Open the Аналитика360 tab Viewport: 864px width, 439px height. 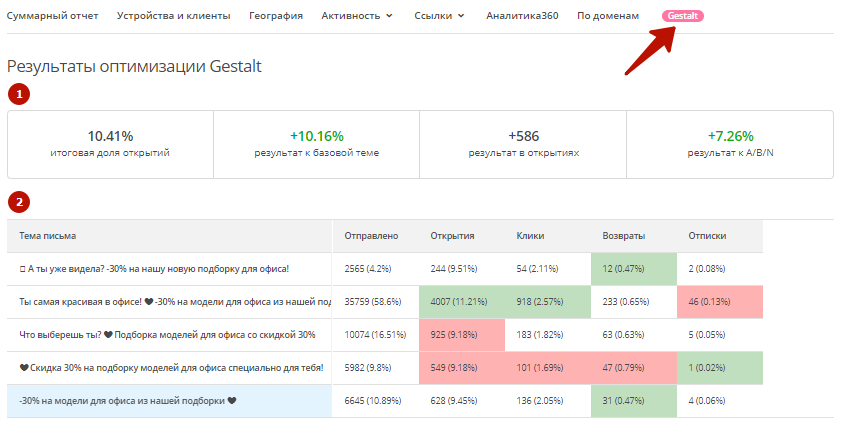pyautogui.click(x=521, y=16)
